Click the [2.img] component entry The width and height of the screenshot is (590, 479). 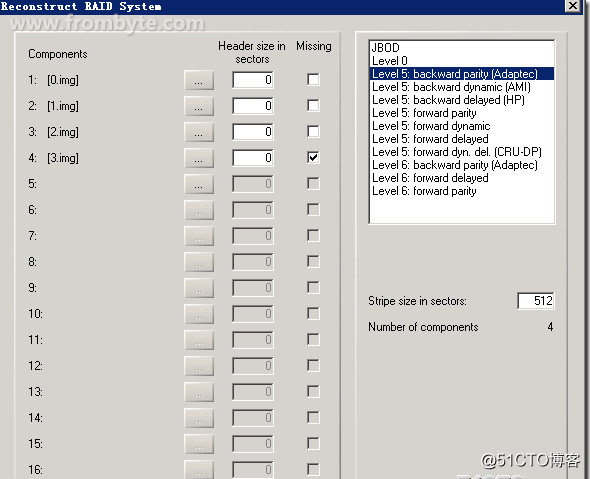tap(63, 132)
